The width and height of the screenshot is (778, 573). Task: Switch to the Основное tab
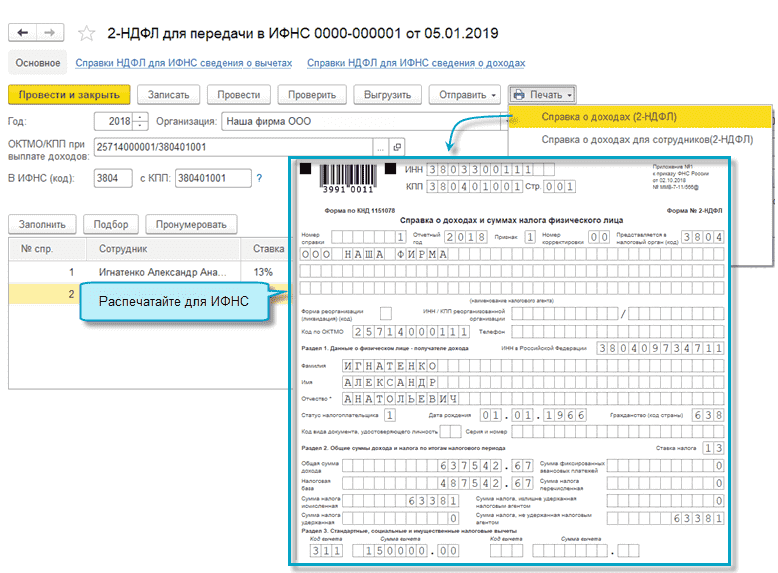38,63
